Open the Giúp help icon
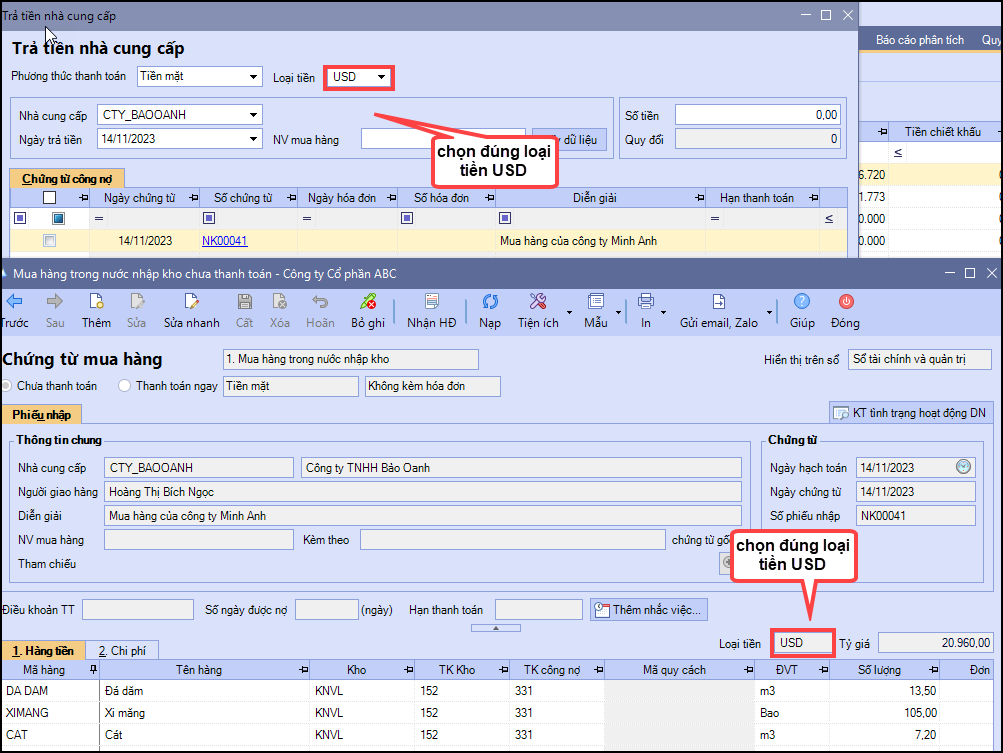The width and height of the screenshot is (1003, 753). click(x=802, y=302)
